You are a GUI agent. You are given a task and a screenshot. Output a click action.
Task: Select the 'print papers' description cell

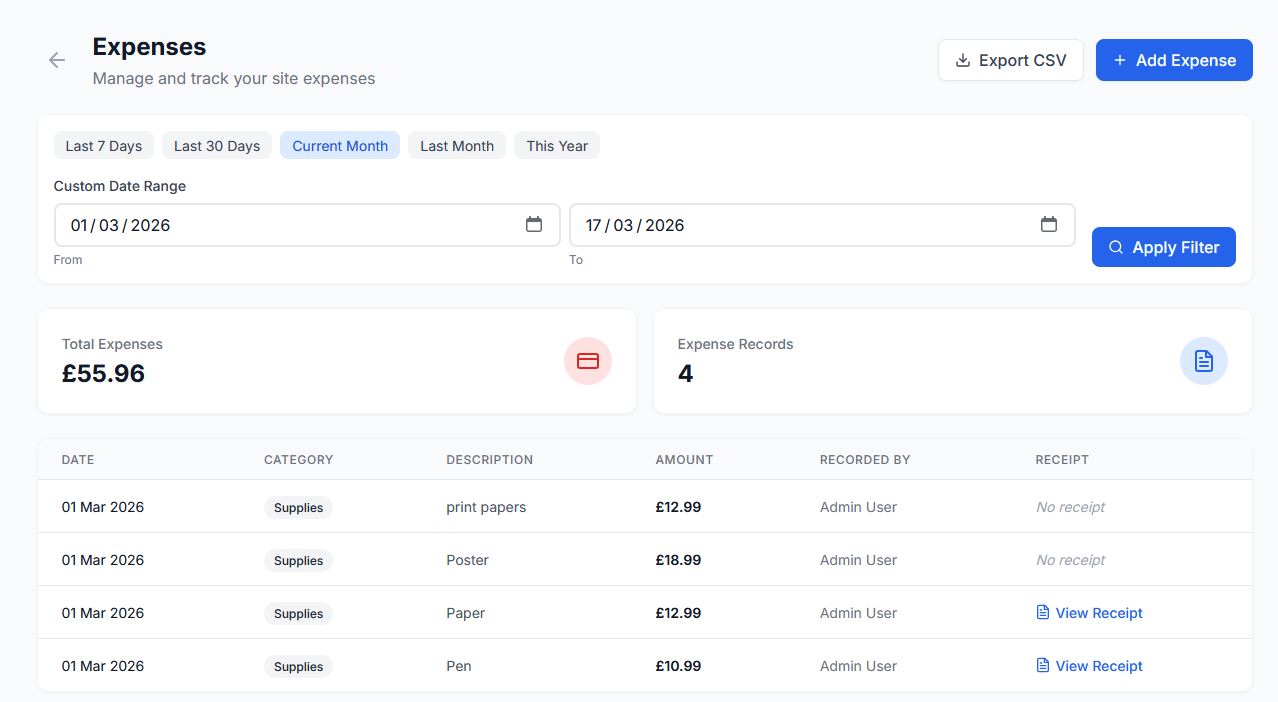(486, 507)
